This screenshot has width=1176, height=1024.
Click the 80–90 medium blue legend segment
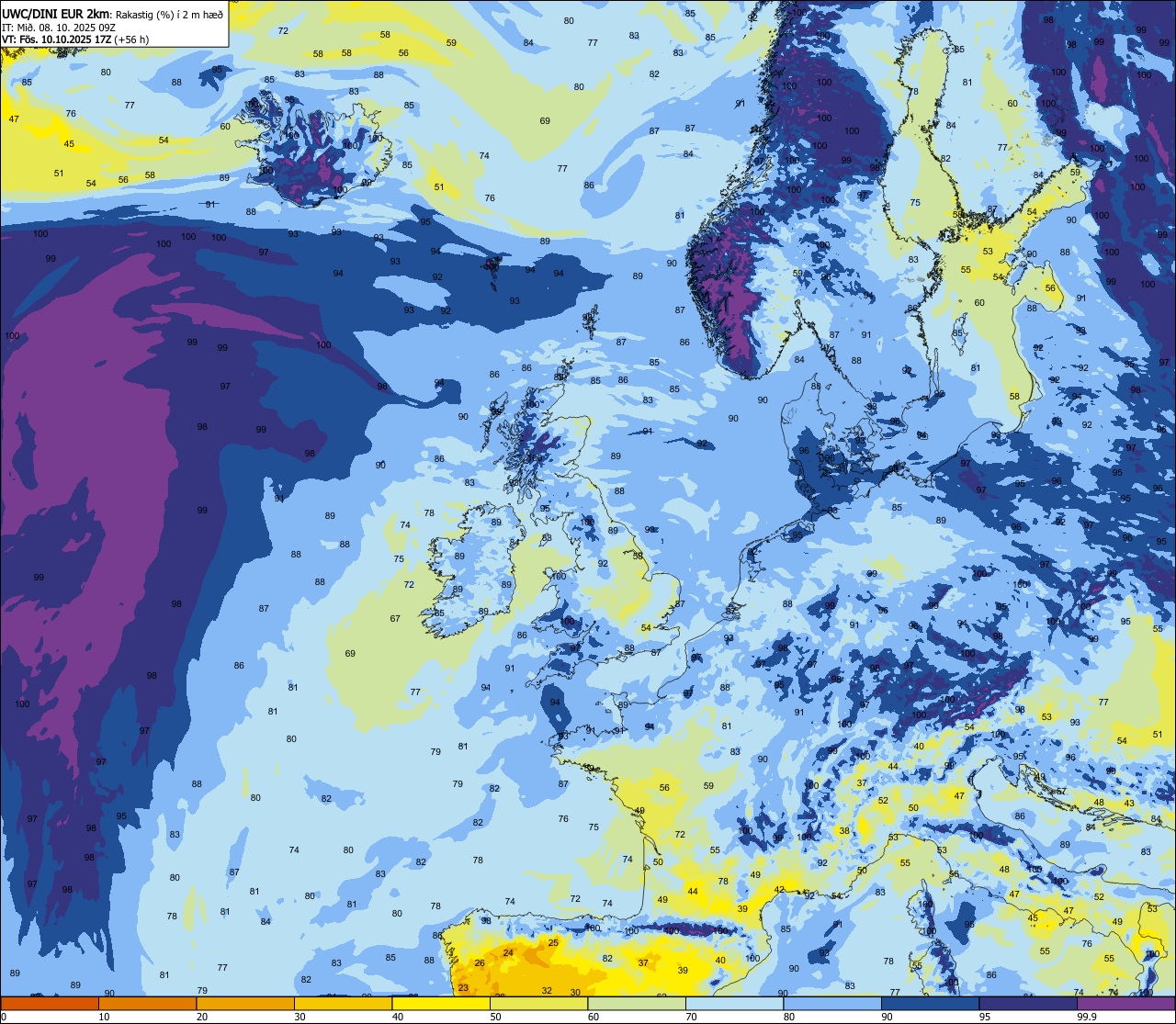(832, 1003)
